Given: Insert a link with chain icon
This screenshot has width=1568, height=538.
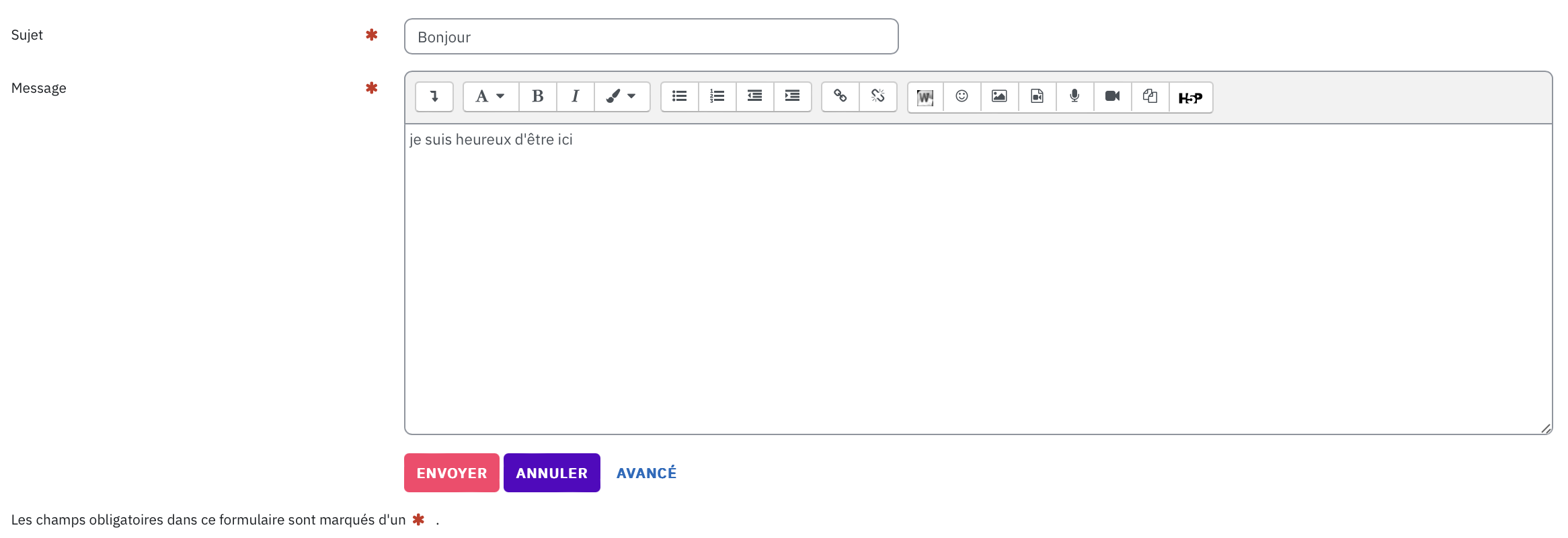Looking at the screenshot, I should pyautogui.click(x=840, y=97).
